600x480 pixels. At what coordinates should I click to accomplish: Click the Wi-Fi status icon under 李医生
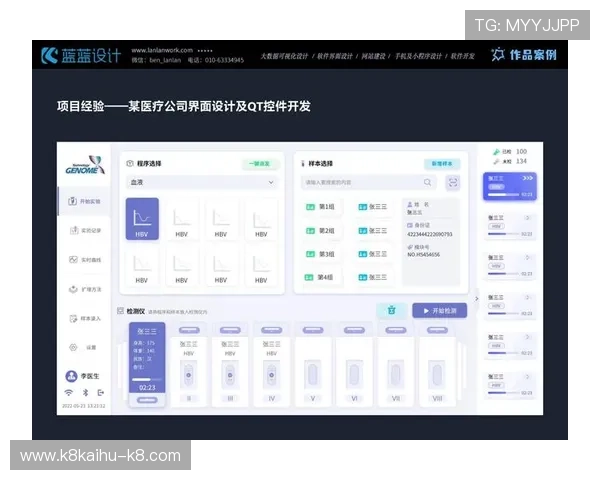pyautogui.click(x=69, y=392)
